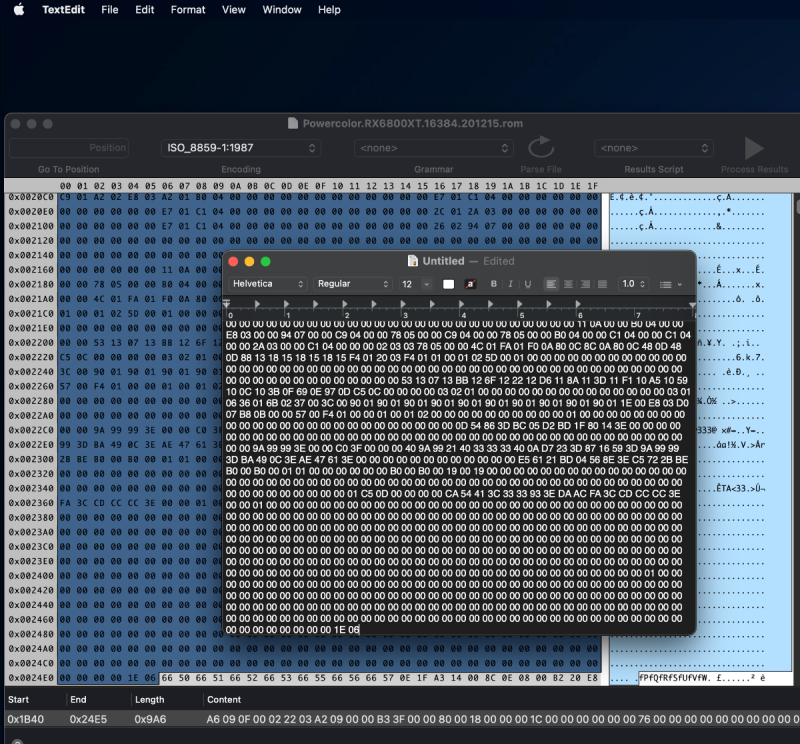The image size is (800, 744).
Task: Toggle underline formatting
Action: [x=528, y=284]
